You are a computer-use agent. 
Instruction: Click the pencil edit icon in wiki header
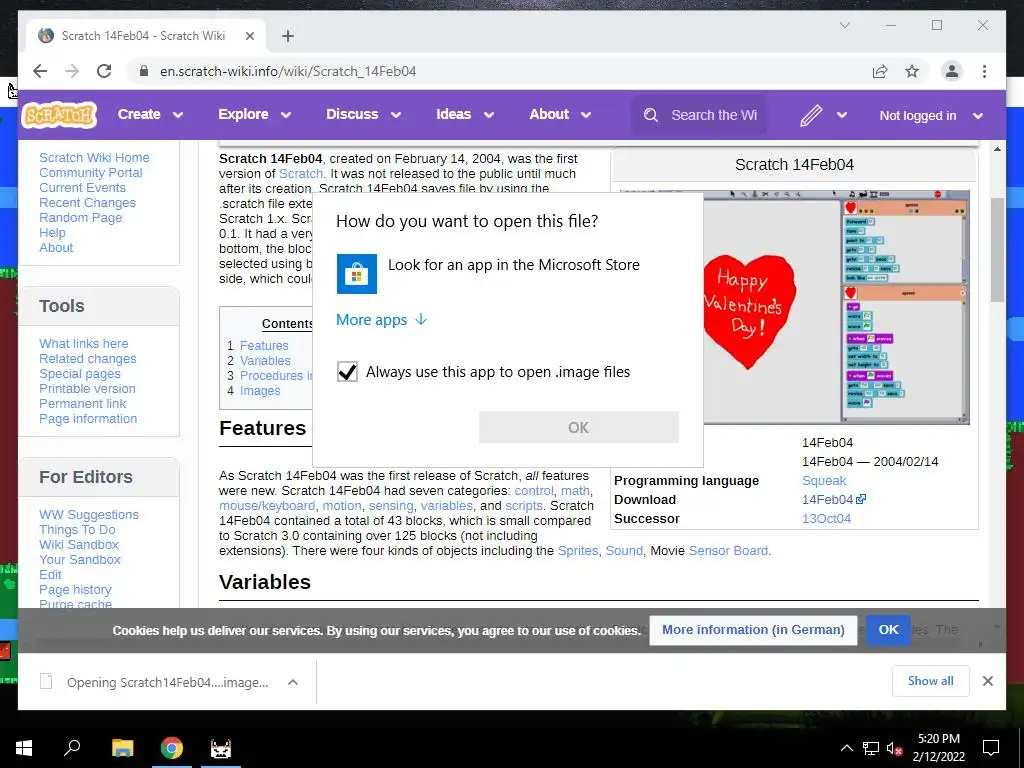pos(810,116)
